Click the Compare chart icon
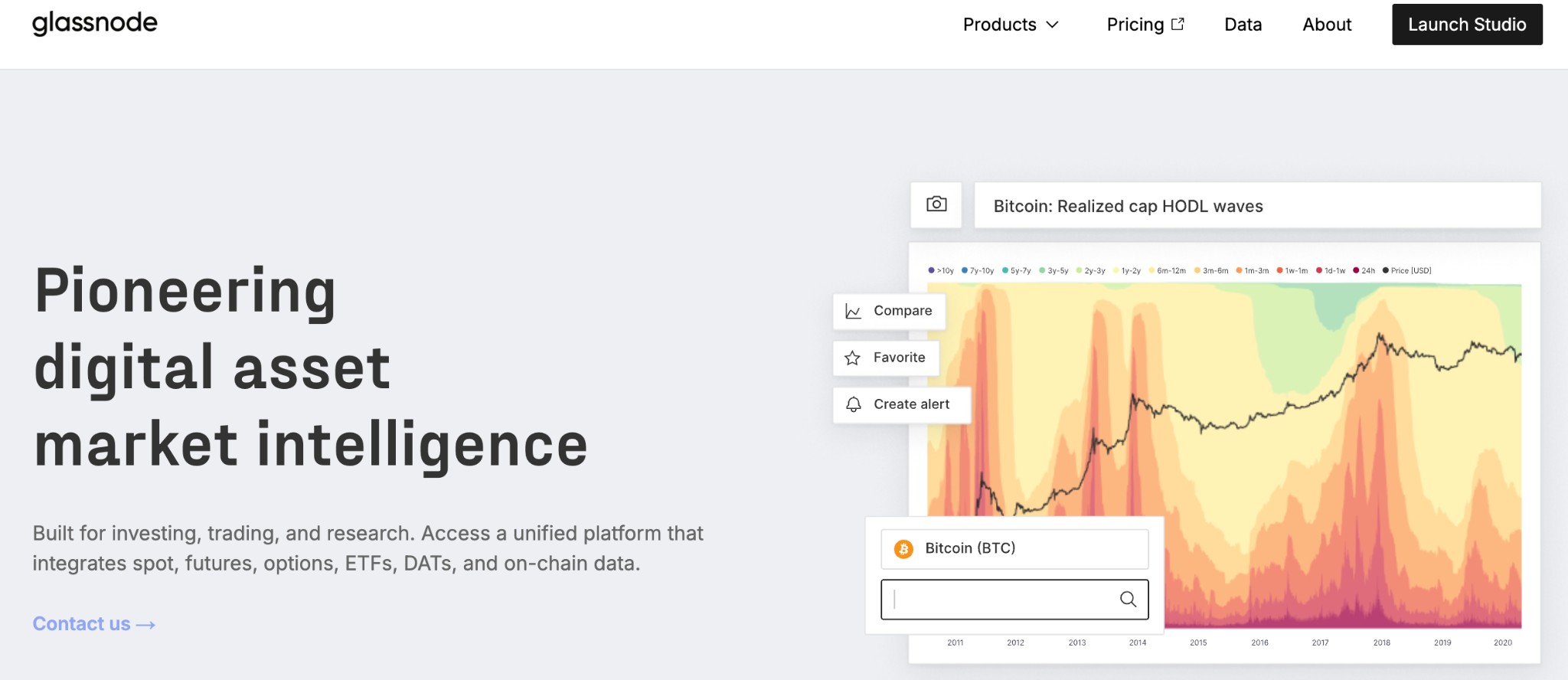Image resolution: width=1568 pixels, height=680 pixels. pyautogui.click(x=853, y=311)
